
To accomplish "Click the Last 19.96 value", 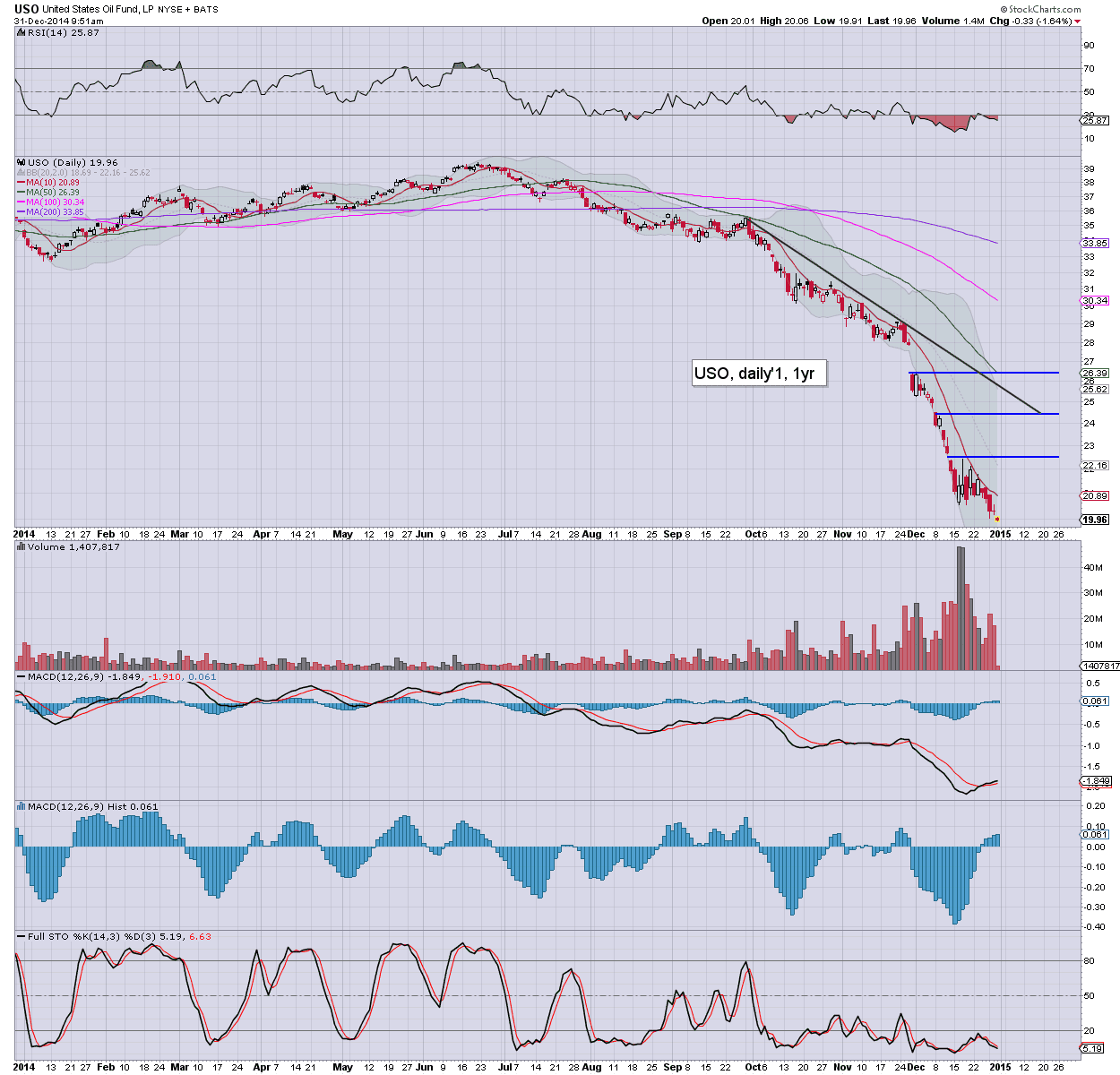I will pyautogui.click(x=892, y=21).
